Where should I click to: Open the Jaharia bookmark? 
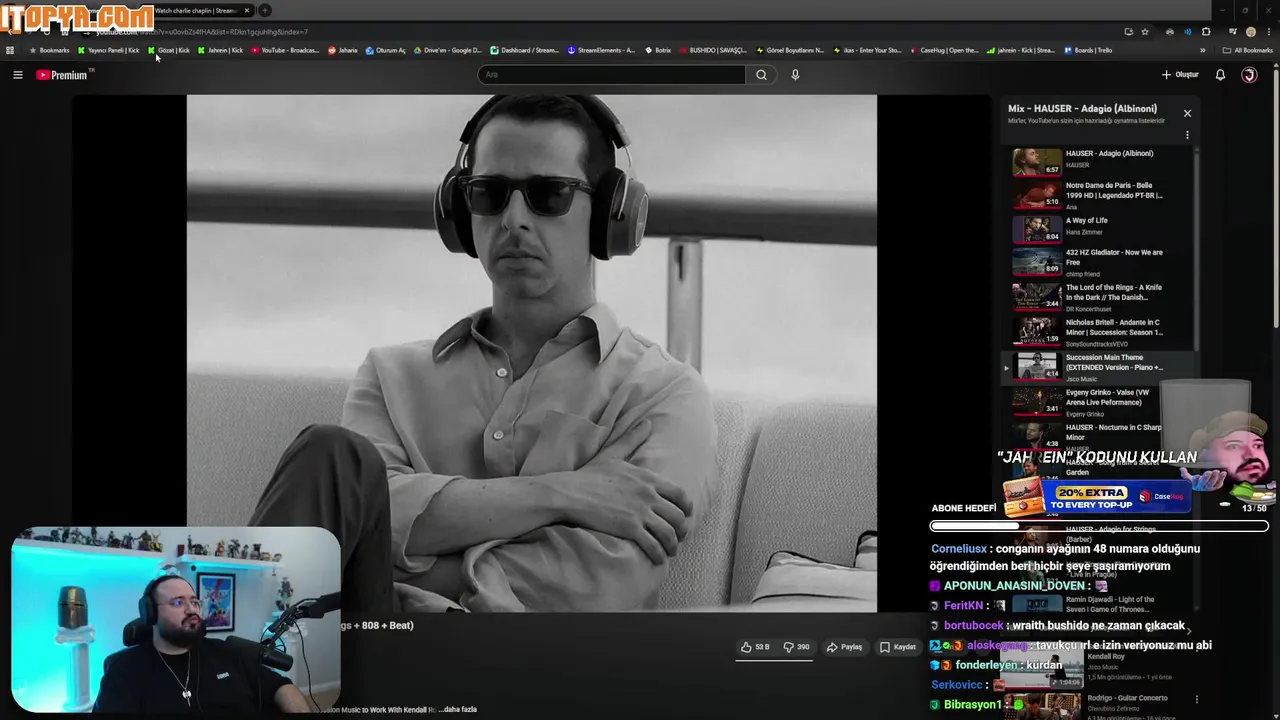point(343,50)
